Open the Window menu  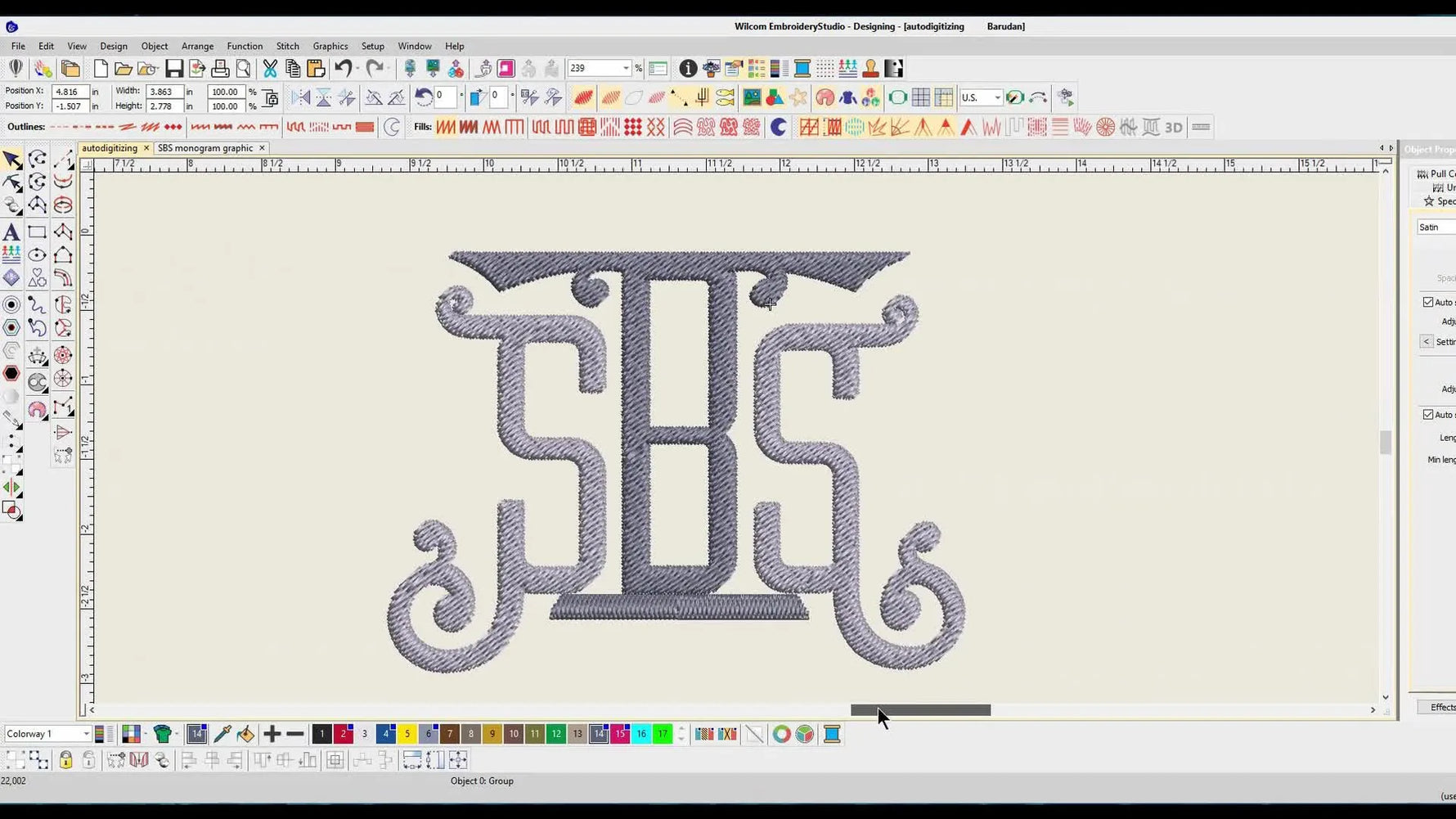[415, 47]
